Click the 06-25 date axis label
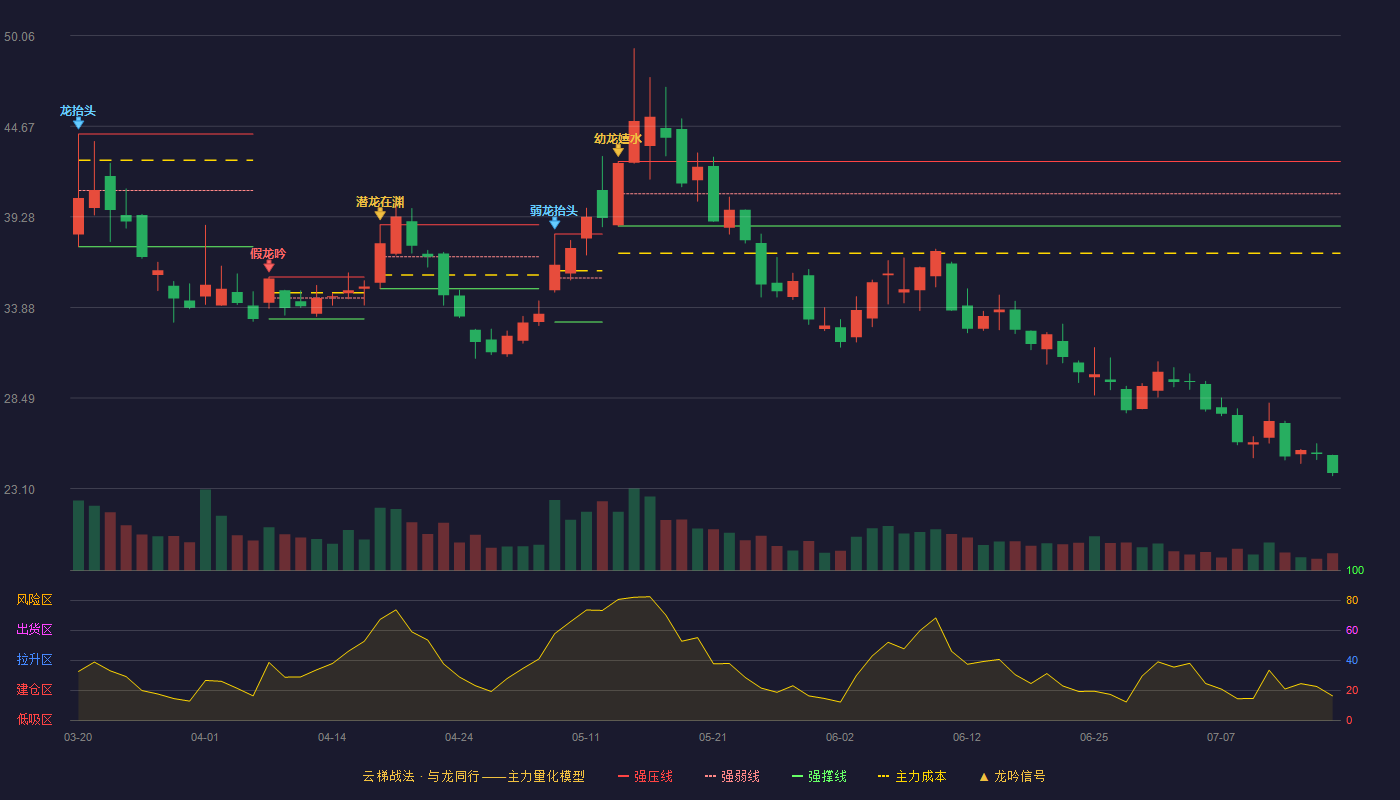Viewport: 1400px width, 800px height. (x=1094, y=737)
